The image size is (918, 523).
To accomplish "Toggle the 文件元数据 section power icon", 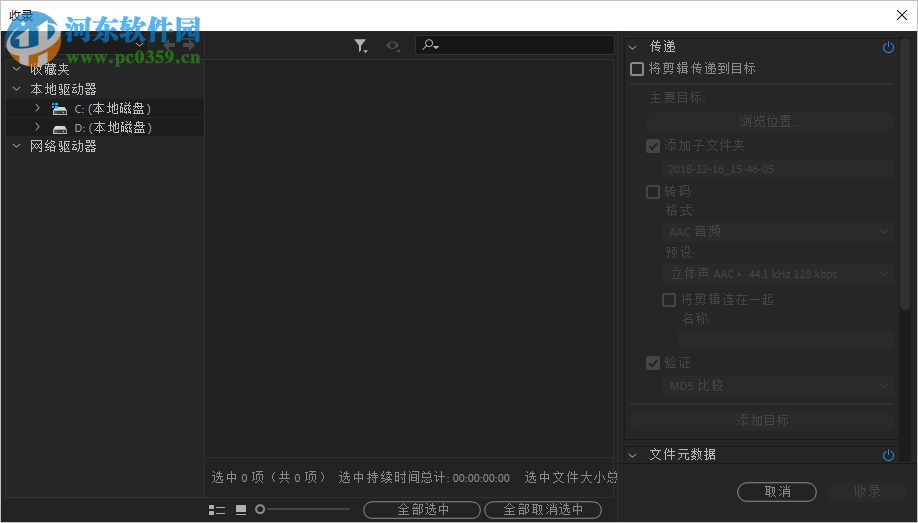I will click(x=888, y=455).
